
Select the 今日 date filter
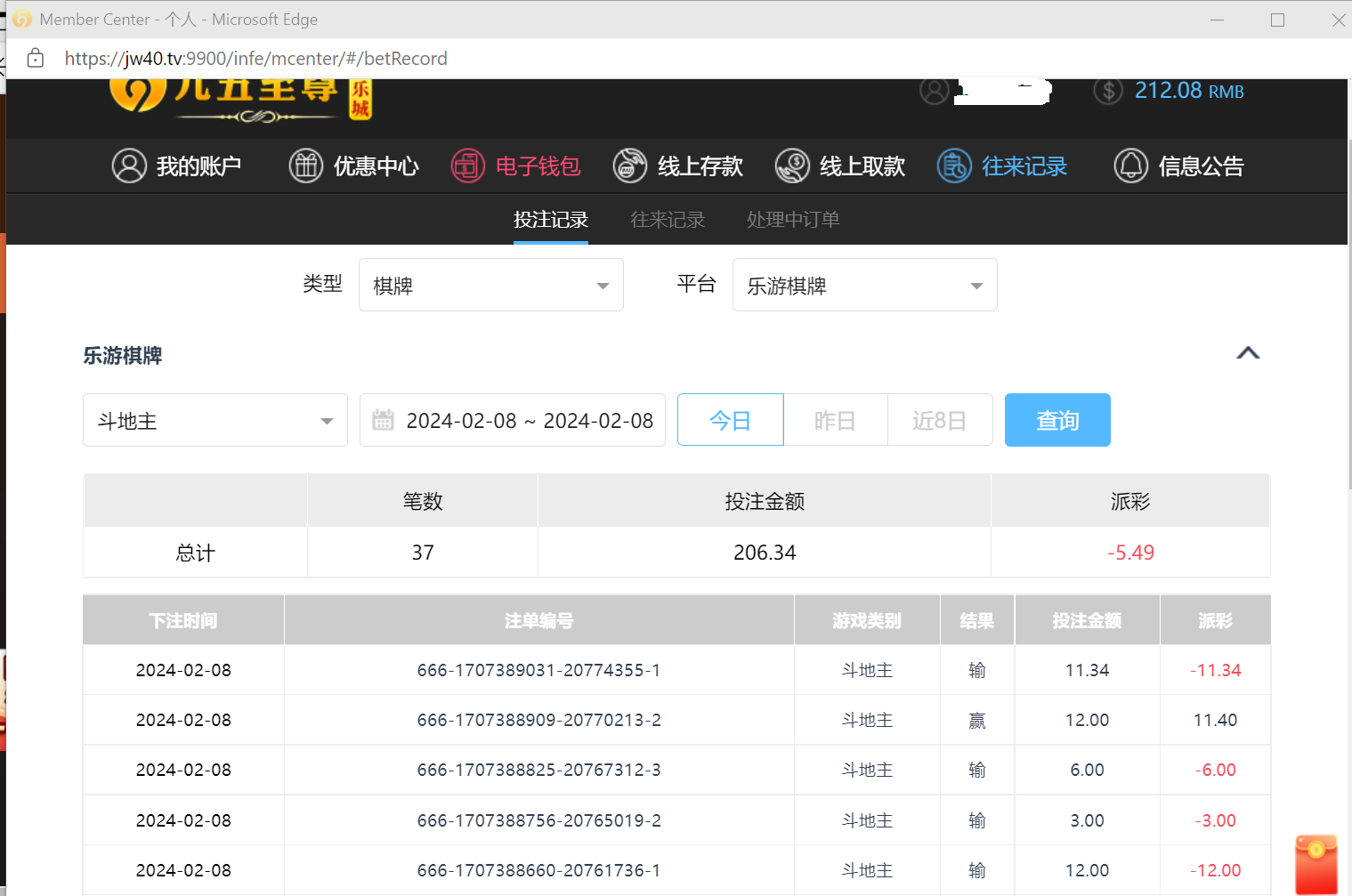tap(730, 420)
